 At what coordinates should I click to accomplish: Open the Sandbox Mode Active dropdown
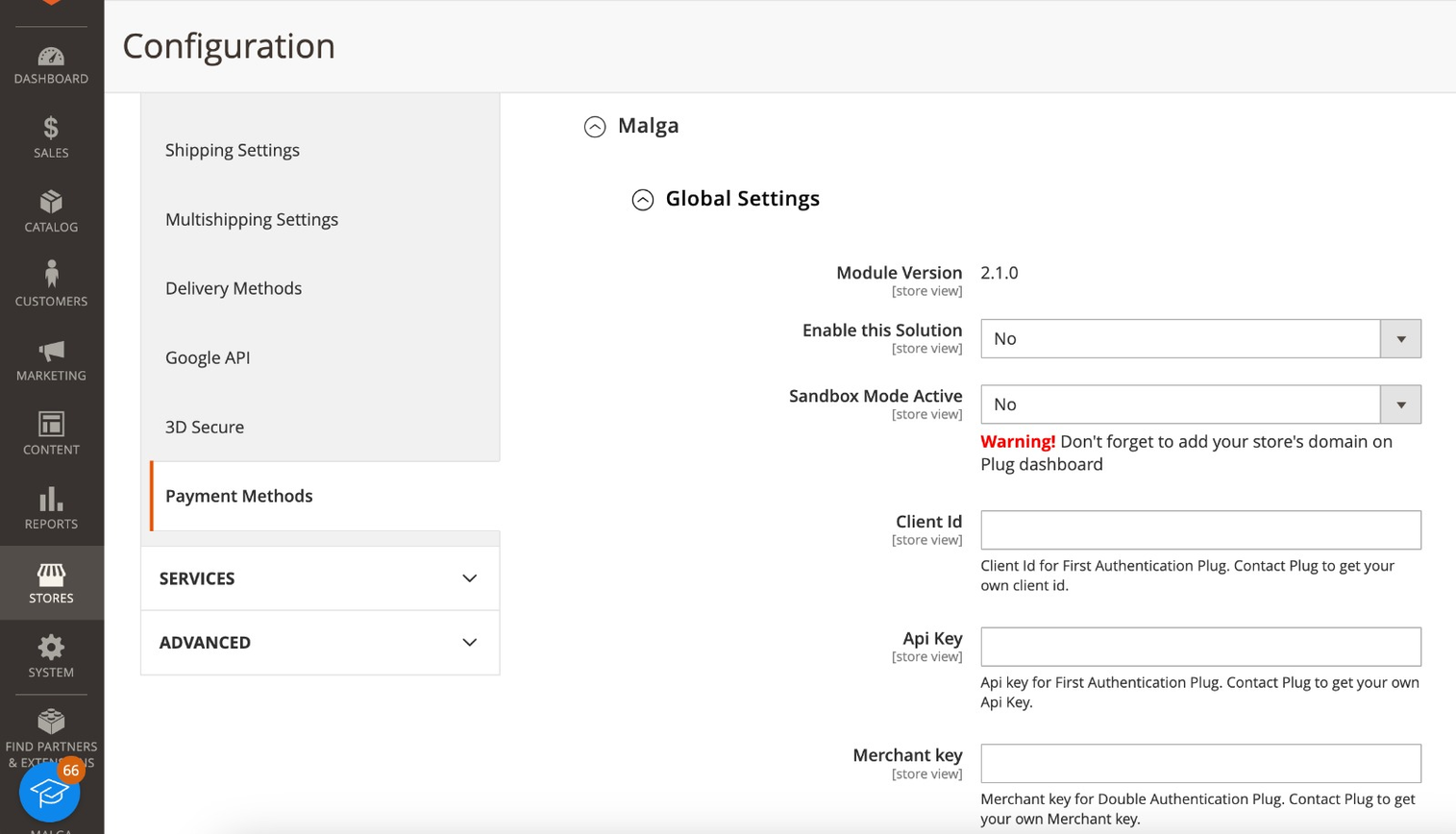(x=1200, y=405)
